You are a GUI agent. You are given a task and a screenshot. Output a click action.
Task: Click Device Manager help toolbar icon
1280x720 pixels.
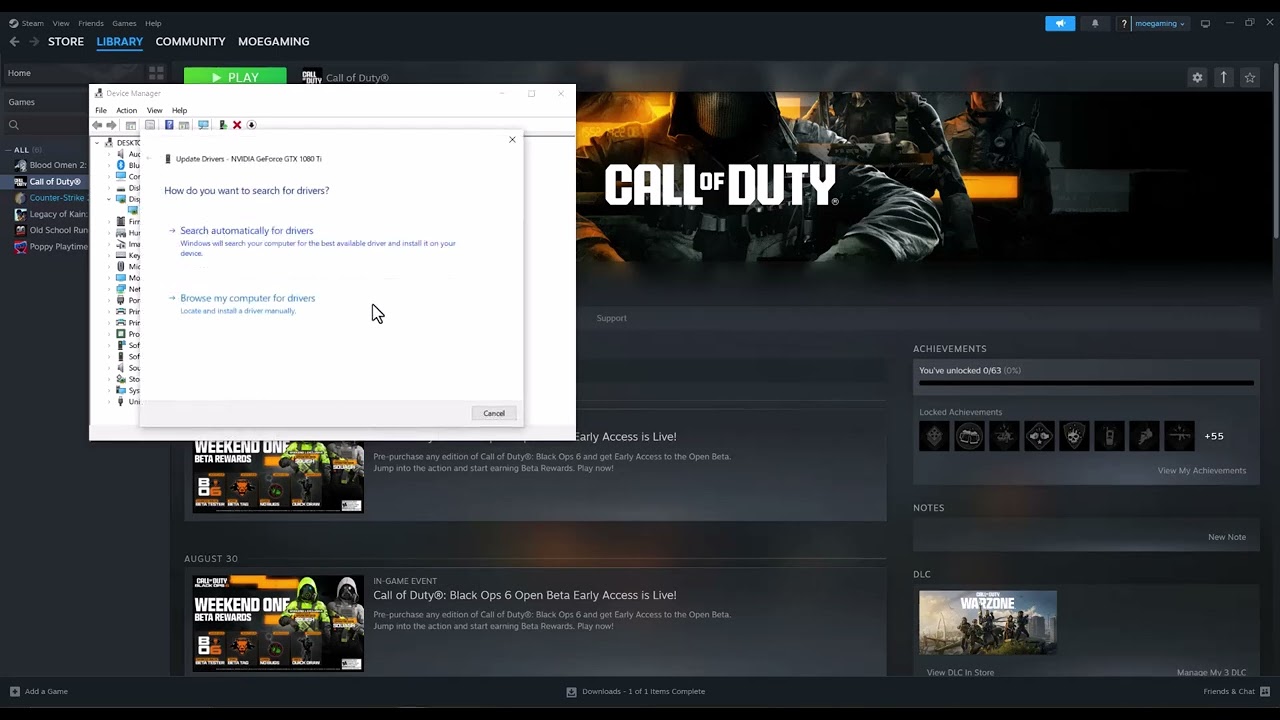click(169, 125)
